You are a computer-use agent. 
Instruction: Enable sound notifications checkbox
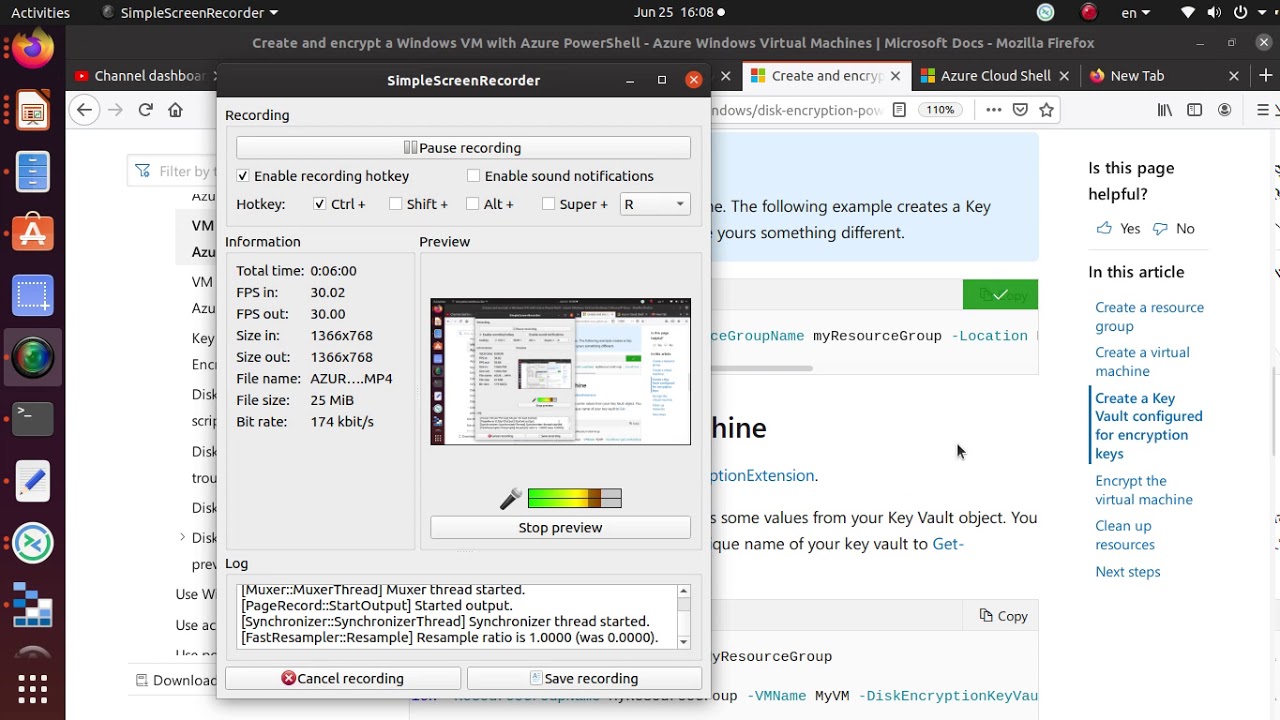(474, 176)
